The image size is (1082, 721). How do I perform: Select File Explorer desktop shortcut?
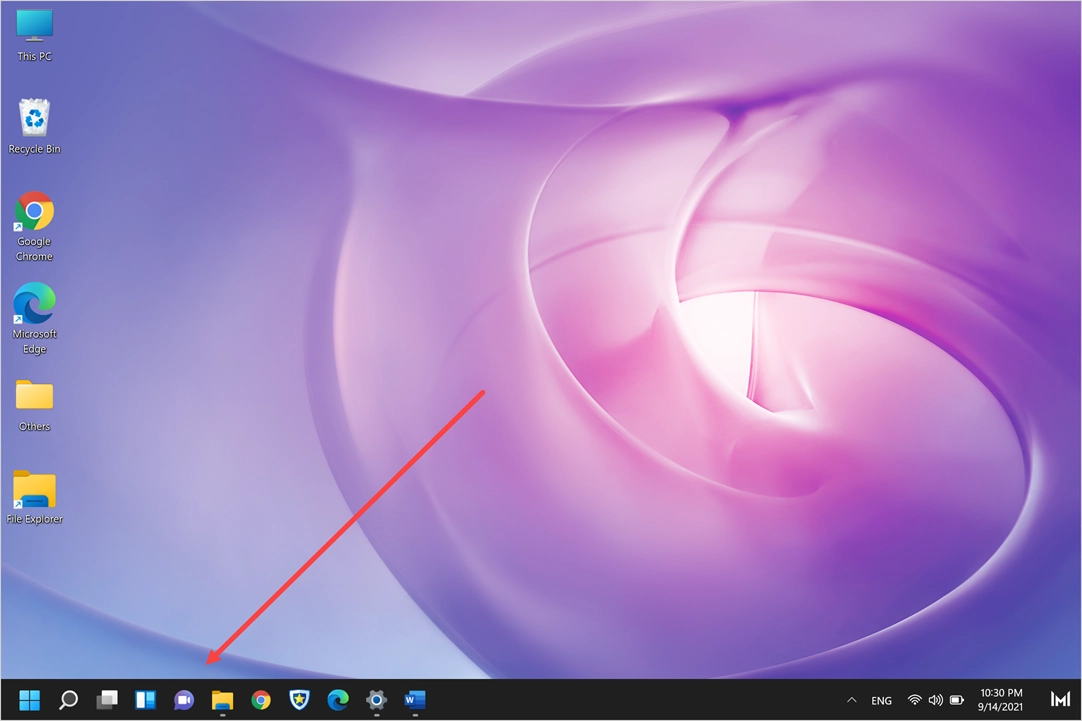35,497
